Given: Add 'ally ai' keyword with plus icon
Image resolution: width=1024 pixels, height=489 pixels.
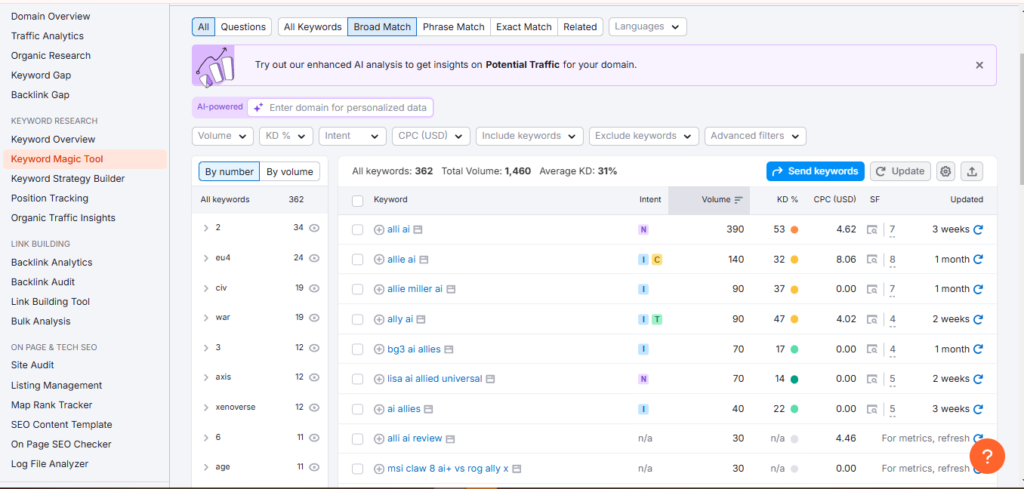Looking at the screenshot, I should point(379,319).
